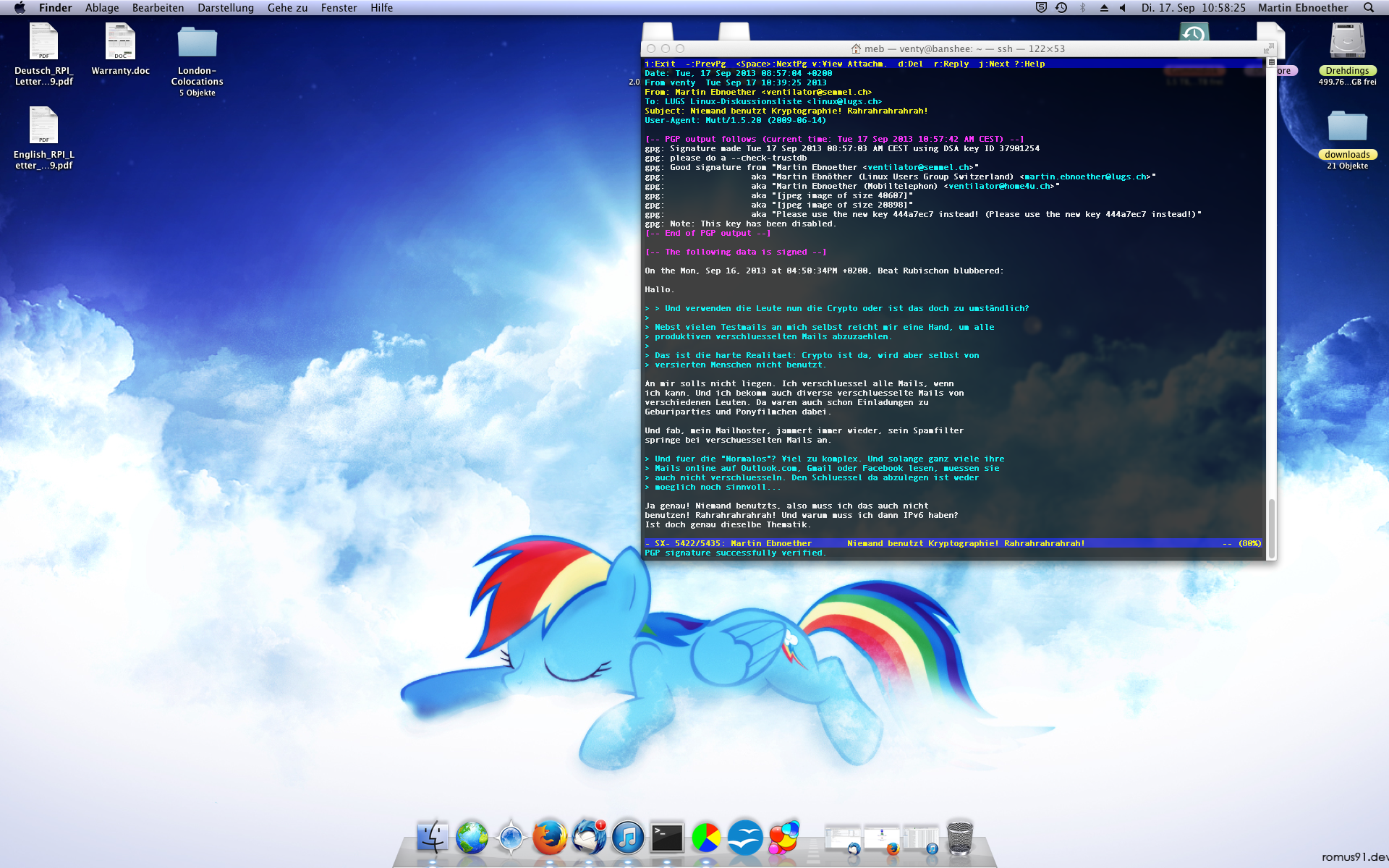Open the compass browser in Dock
Viewport: 1389px width, 868px height.
511,838
